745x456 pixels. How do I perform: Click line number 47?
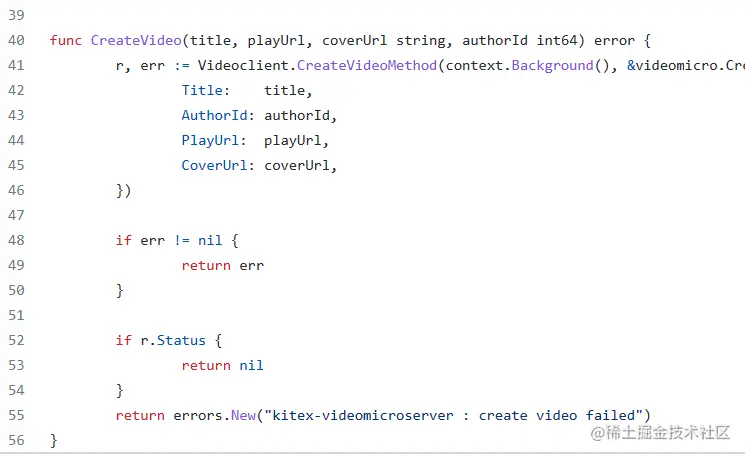click(x=16, y=215)
